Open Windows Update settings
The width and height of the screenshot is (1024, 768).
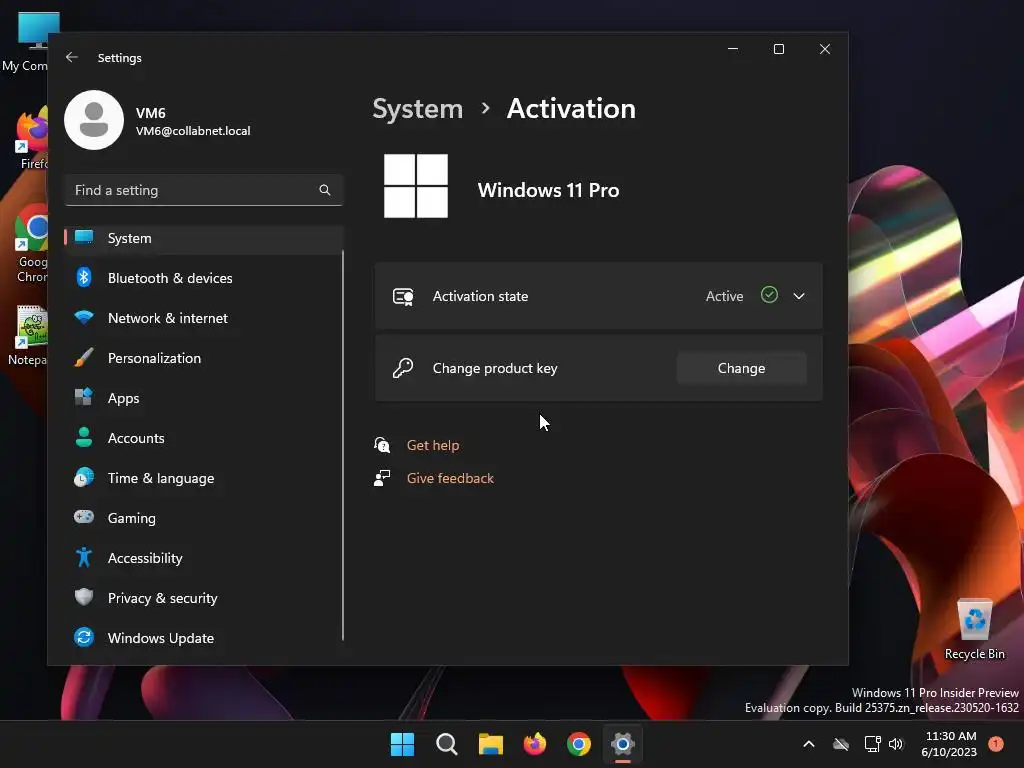[204, 637]
